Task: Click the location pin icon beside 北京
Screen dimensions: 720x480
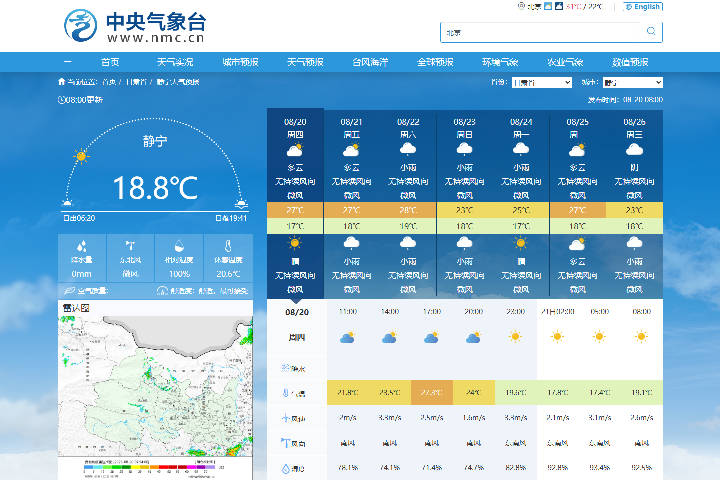Action: [521, 6]
